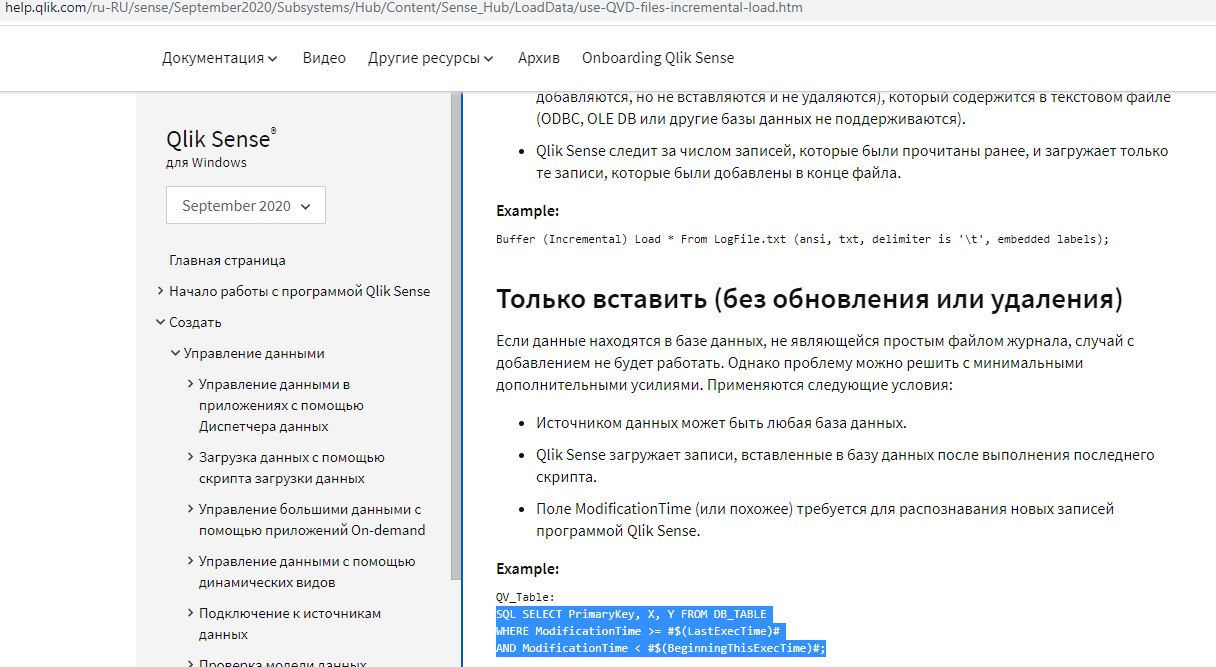This screenshot has height=667, width=1216.
Task: Click bullet Источником данных может быть любая база
Action: point(721,422)
